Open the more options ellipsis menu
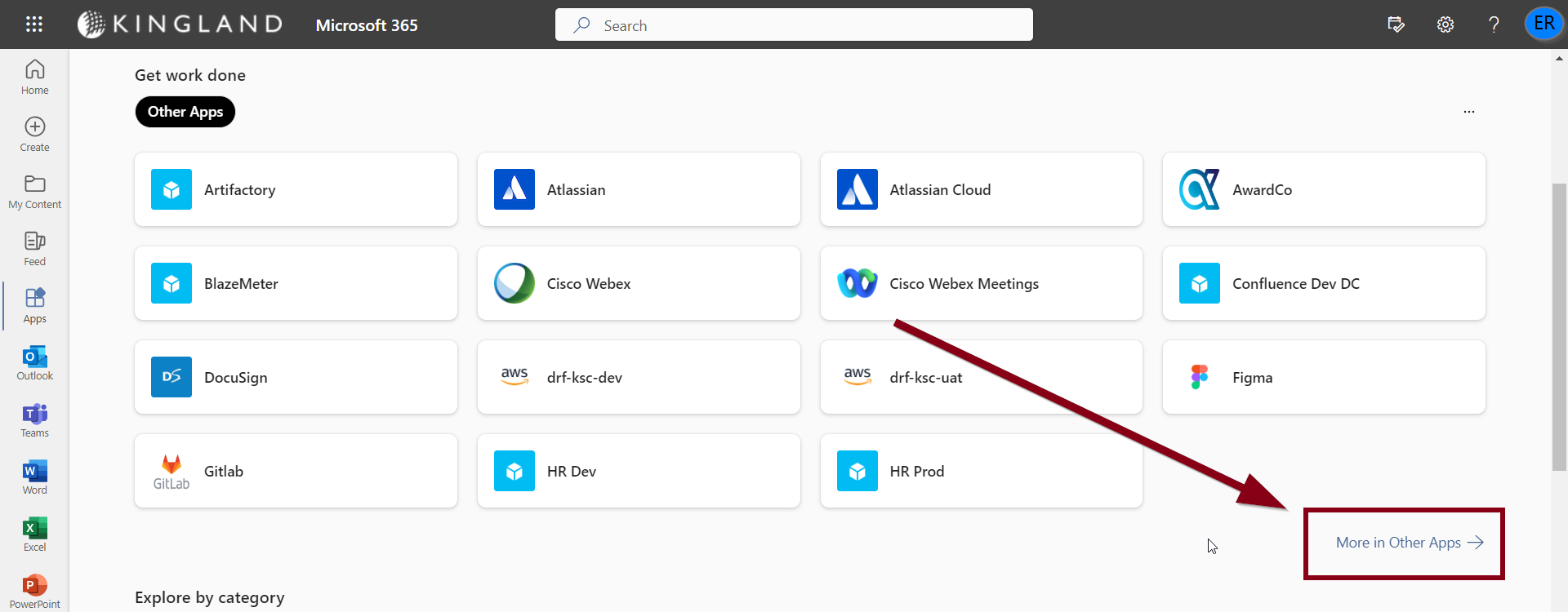The width and height of the screenshot is (1568, 612). coord(1469,112)
